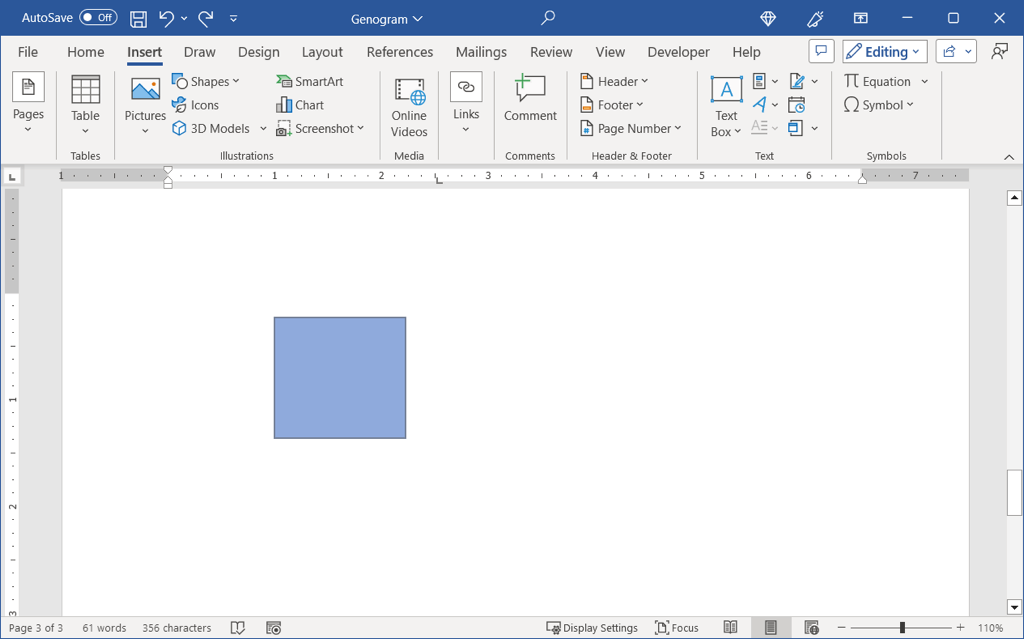Open the Editing mode button
Image resolution: width=1024 pixels, height=639 pixels.
click(x=884, y=52)
